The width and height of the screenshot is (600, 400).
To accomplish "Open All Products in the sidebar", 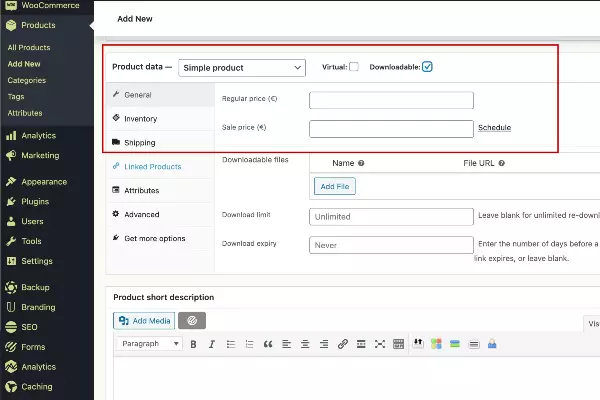I will [28, 47].
